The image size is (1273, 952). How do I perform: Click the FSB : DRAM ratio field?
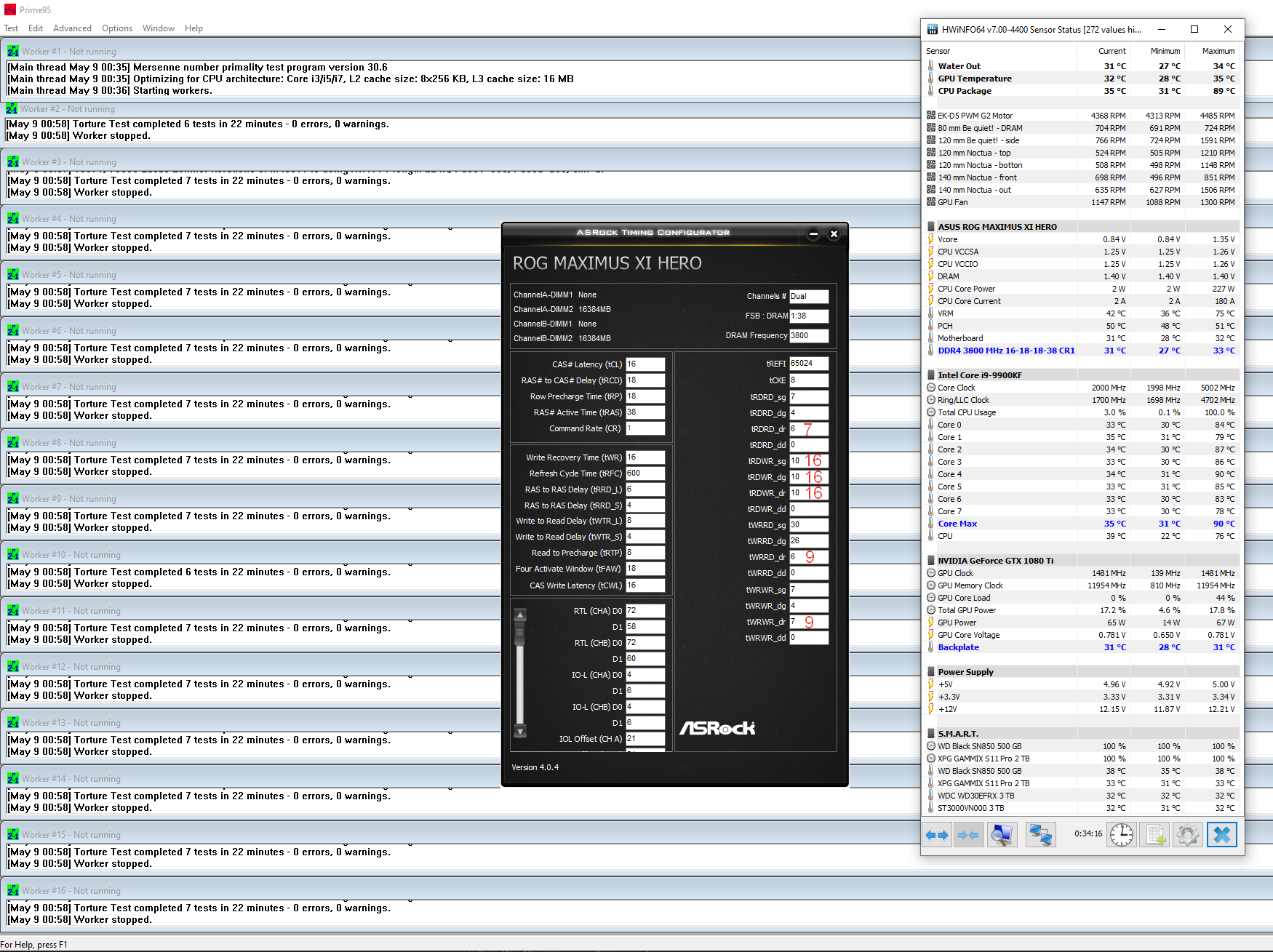[x=809, y=316]
